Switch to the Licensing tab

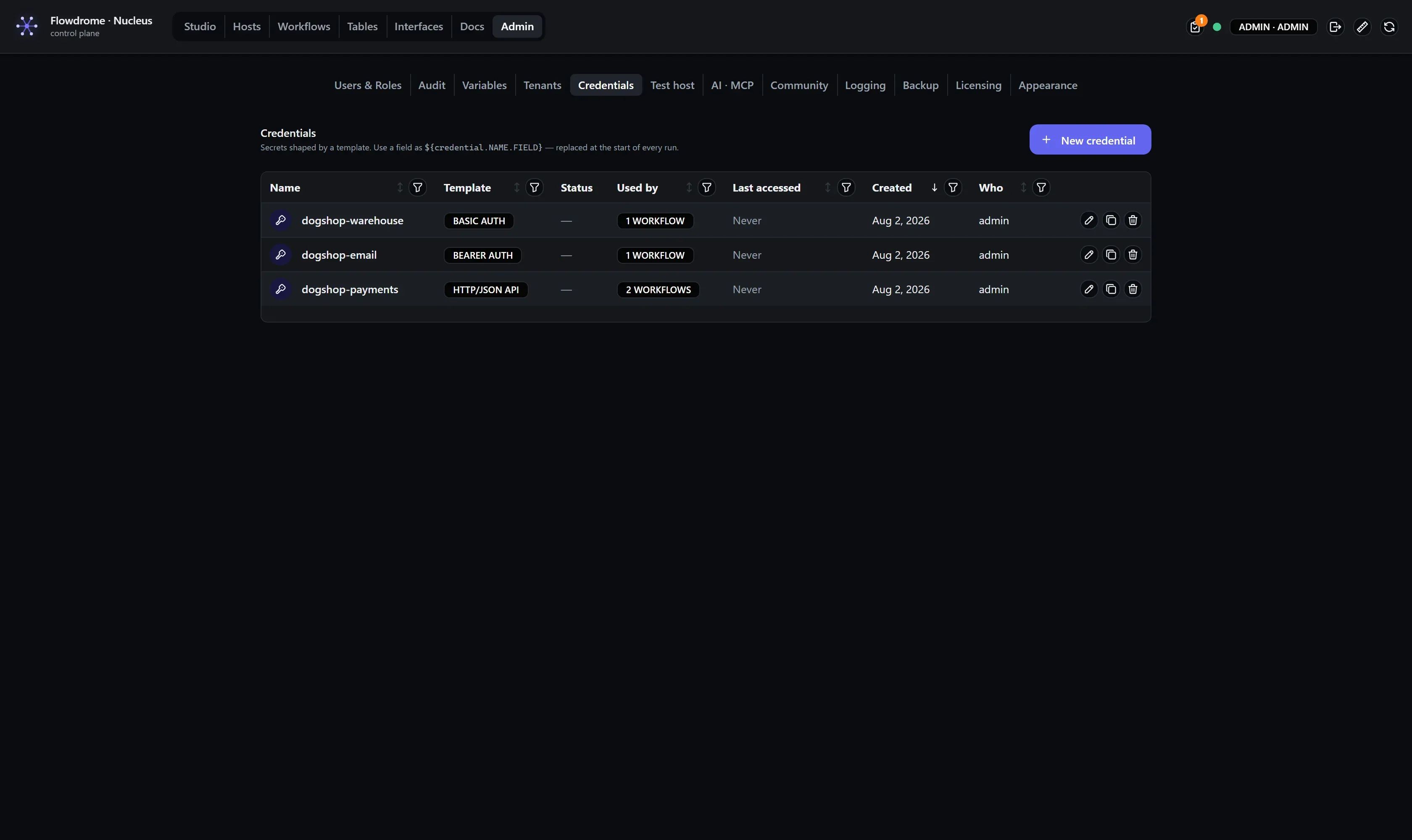(978, 85)
